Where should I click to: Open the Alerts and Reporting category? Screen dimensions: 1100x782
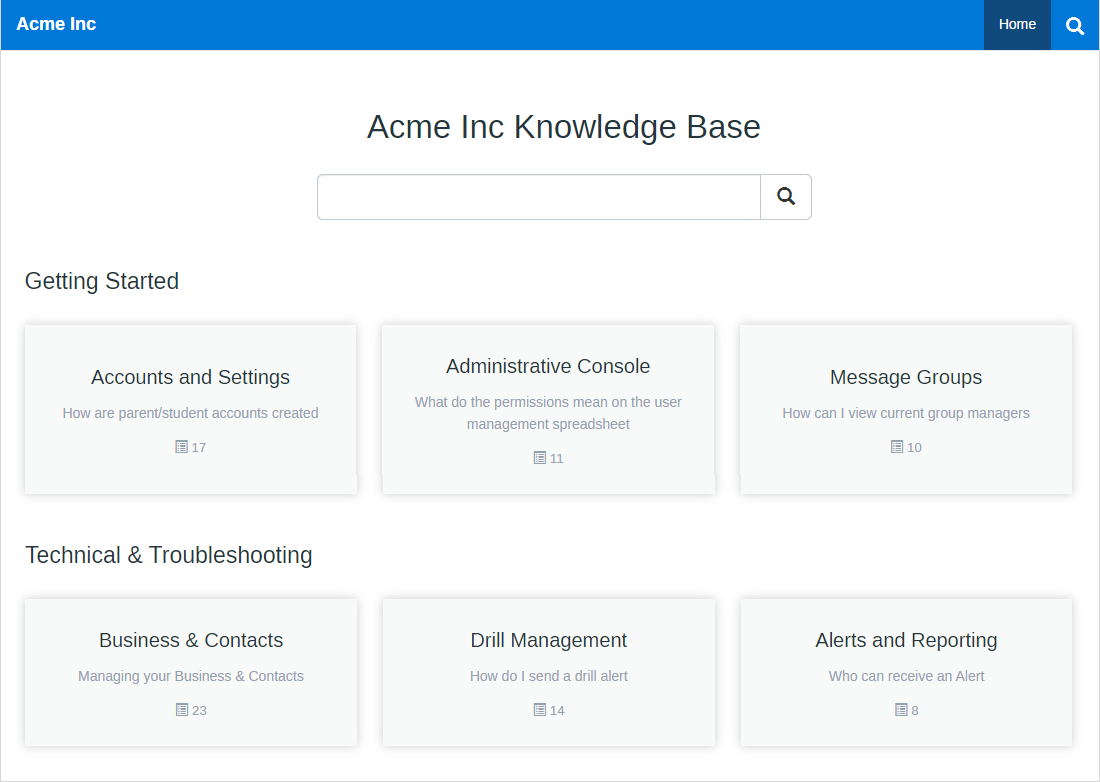pos(906,640)
